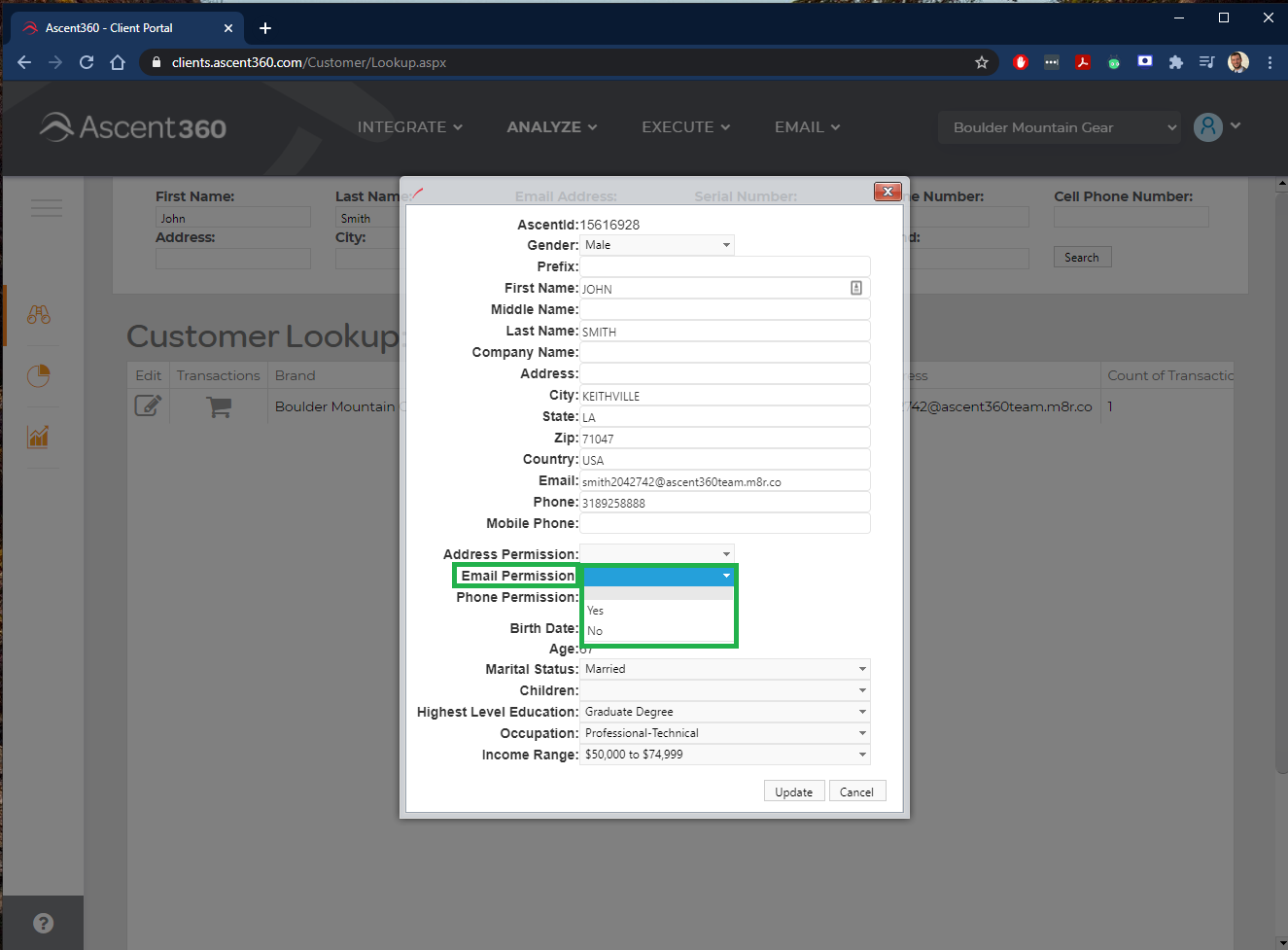1288x950 pixels.
Task: Click the search First Name field with John
Action: coord(233,217)
